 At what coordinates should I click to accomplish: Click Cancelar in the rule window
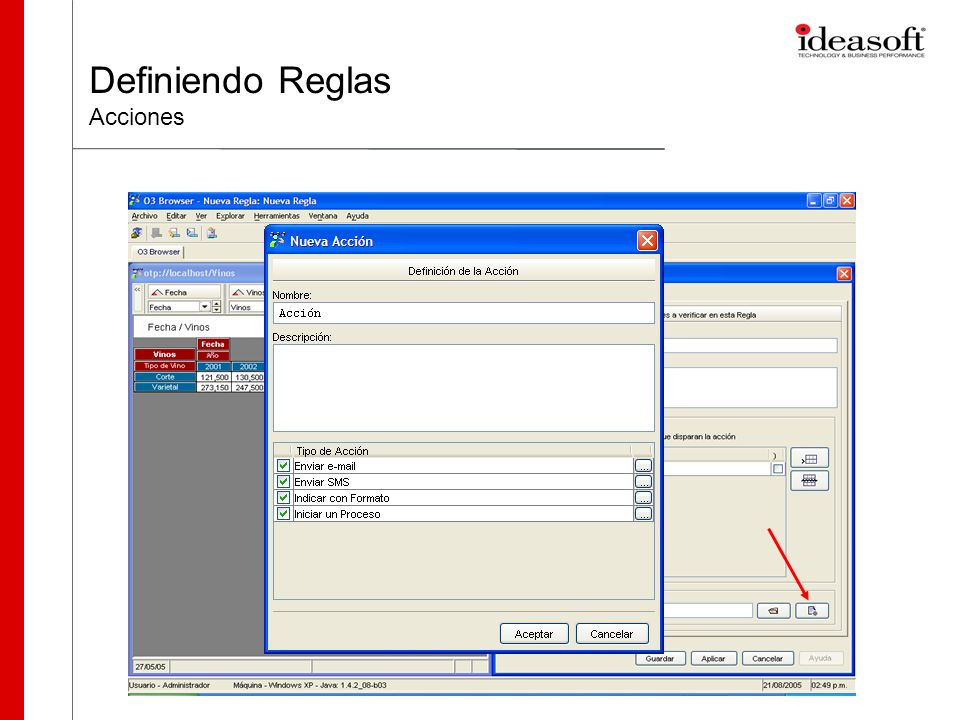tap(768, 659)
